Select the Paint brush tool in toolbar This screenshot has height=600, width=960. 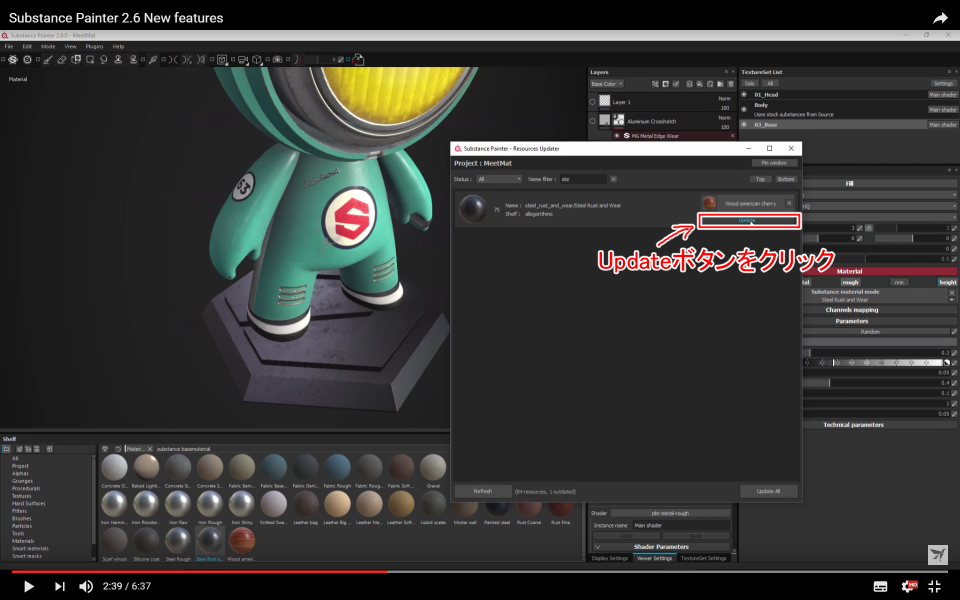click(x=48, y=59)
